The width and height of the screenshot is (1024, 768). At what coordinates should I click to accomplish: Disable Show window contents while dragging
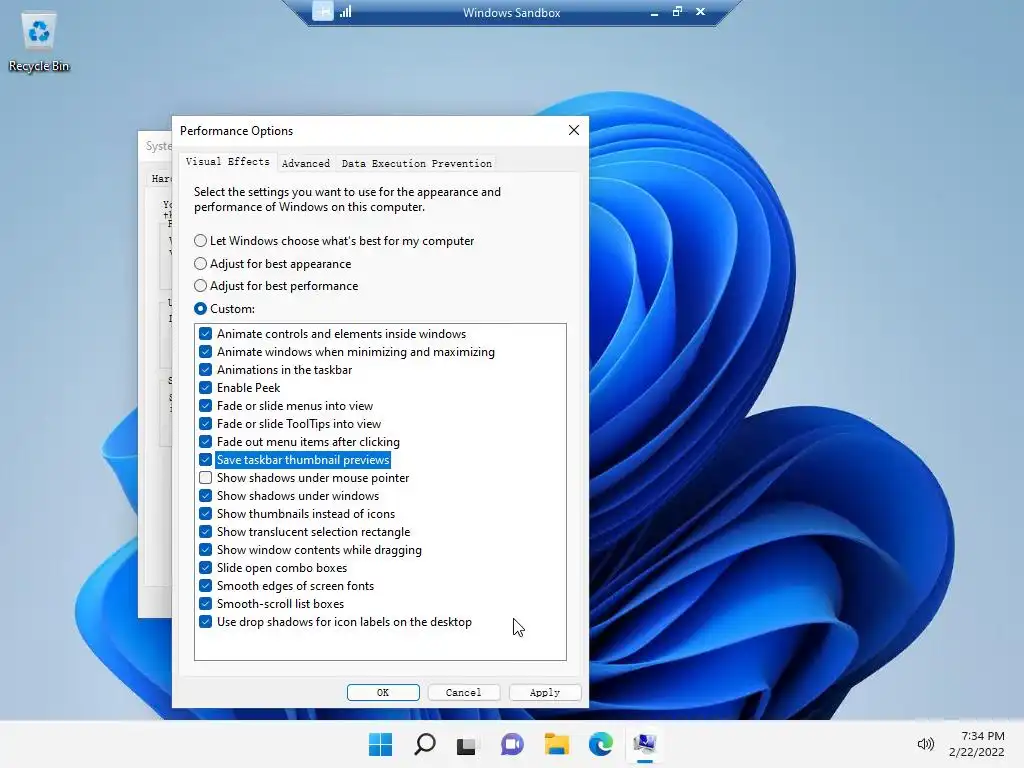205,550
